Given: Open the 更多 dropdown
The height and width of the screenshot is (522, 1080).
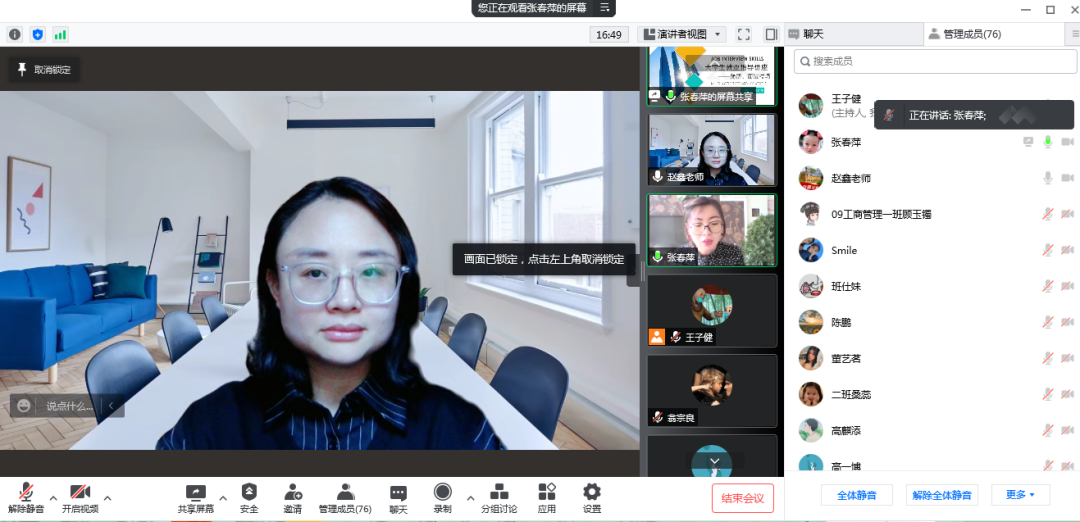Looking at the screenshot, I should click(1020, 495).
